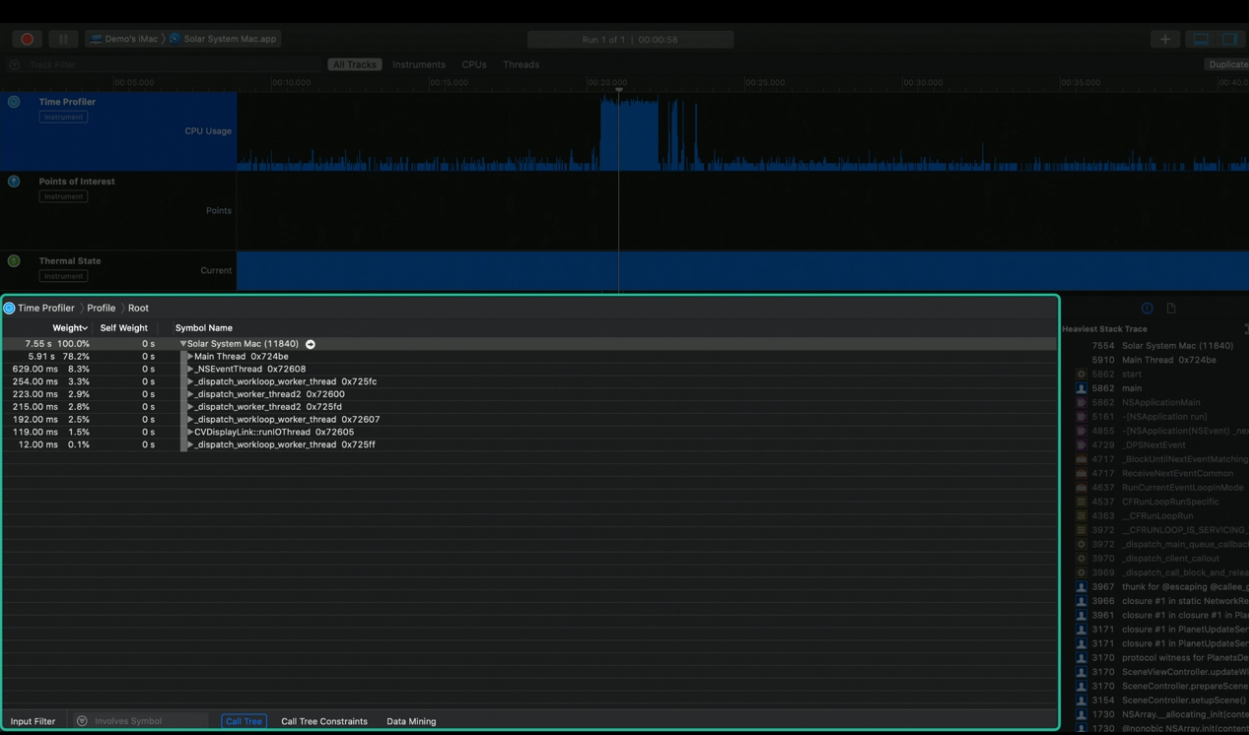Open Call Tree Constraints options
1249x735 pixels.
(324, 721)
